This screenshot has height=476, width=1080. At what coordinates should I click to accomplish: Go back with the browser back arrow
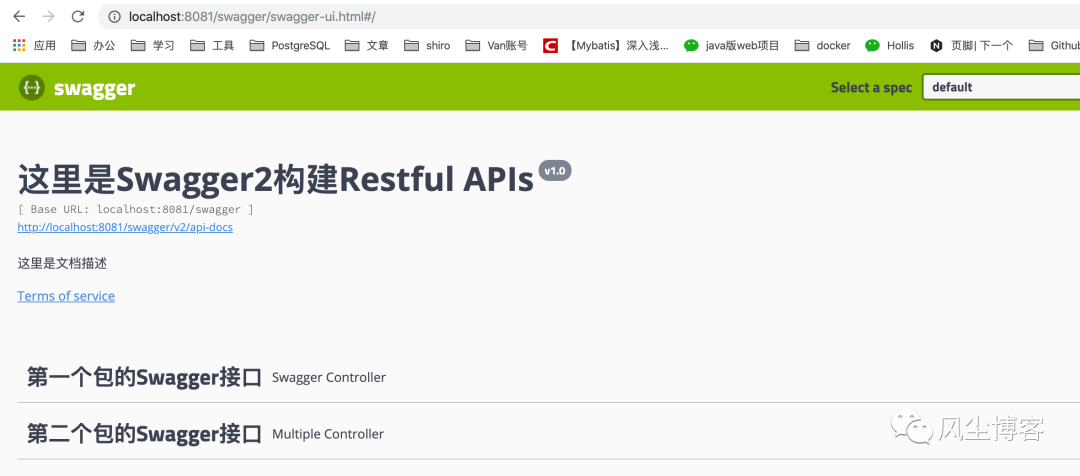tap(19, 16)
